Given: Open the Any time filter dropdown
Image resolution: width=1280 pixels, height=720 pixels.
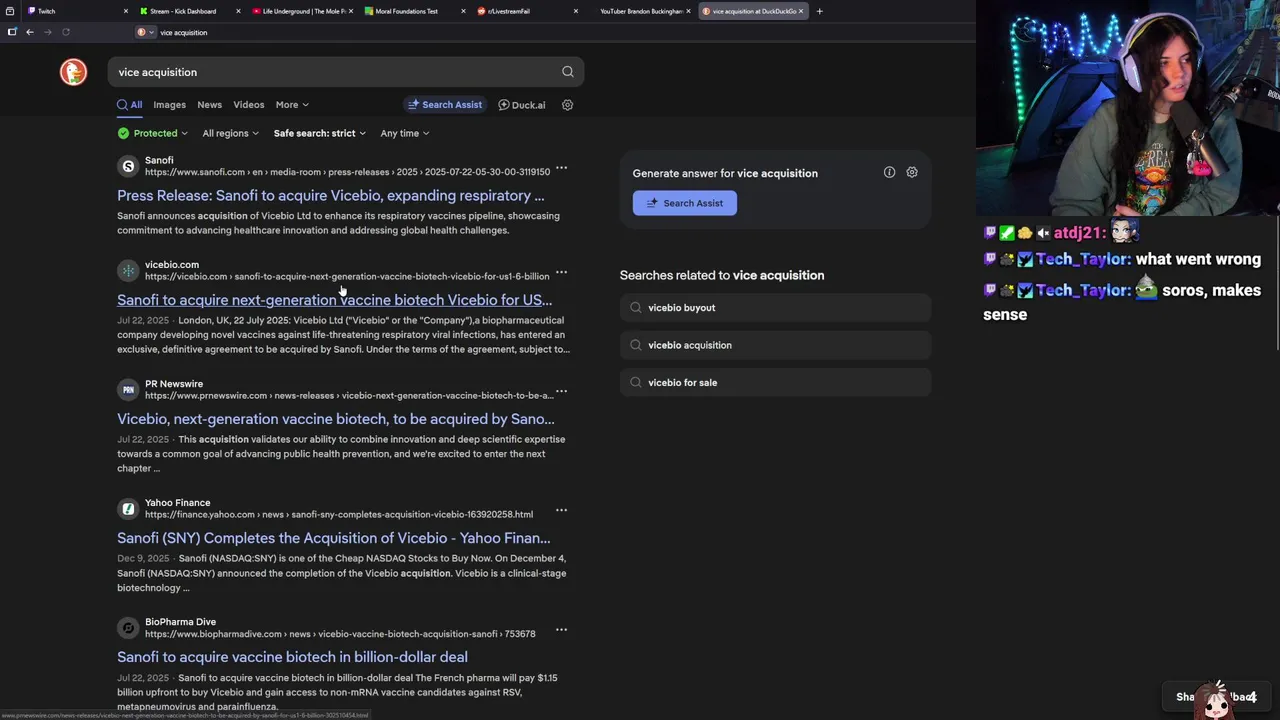Looking at the screenshot, I should tap(404, 133).
